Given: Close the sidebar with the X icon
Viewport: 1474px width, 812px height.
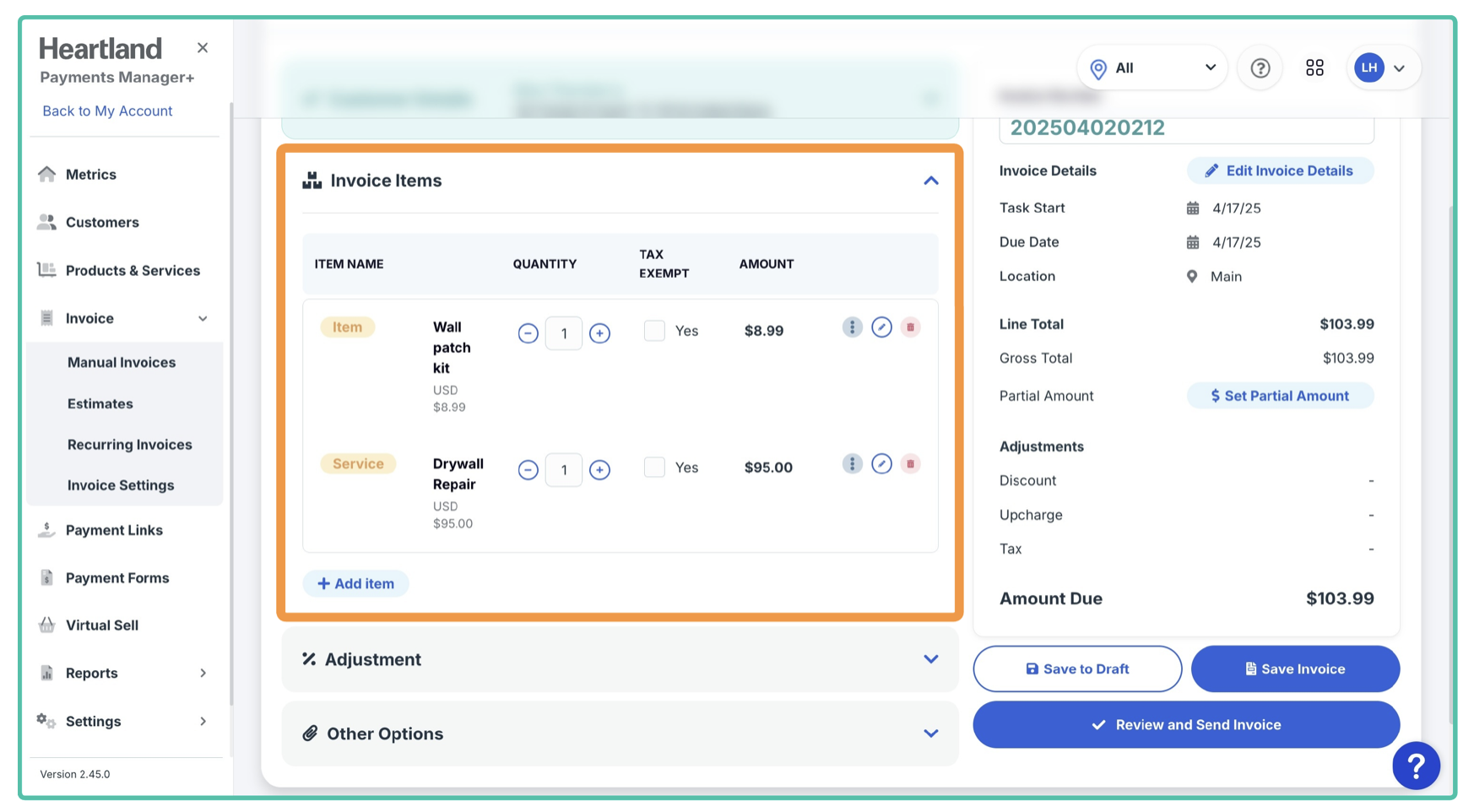Looking at the screenshot, I should [203, 48].
